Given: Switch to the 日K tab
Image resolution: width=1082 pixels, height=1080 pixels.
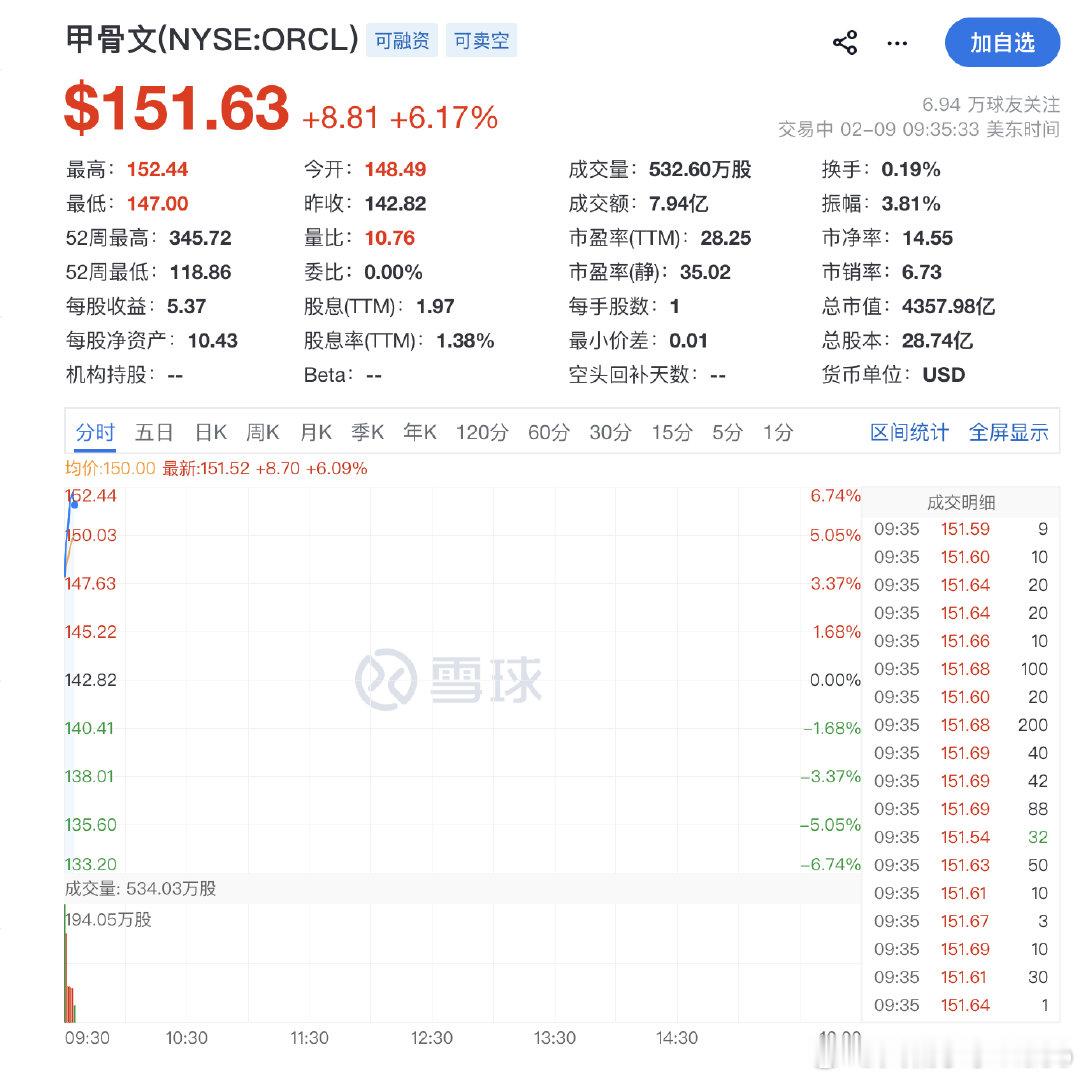Looking at the screenshot, I should (210, 433).
